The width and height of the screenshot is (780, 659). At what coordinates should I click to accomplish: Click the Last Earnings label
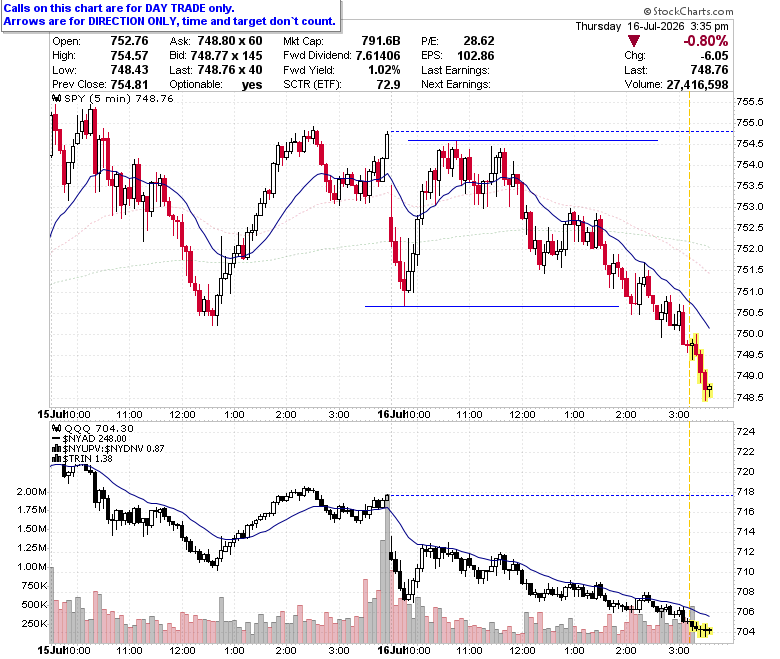coord(455,70)
